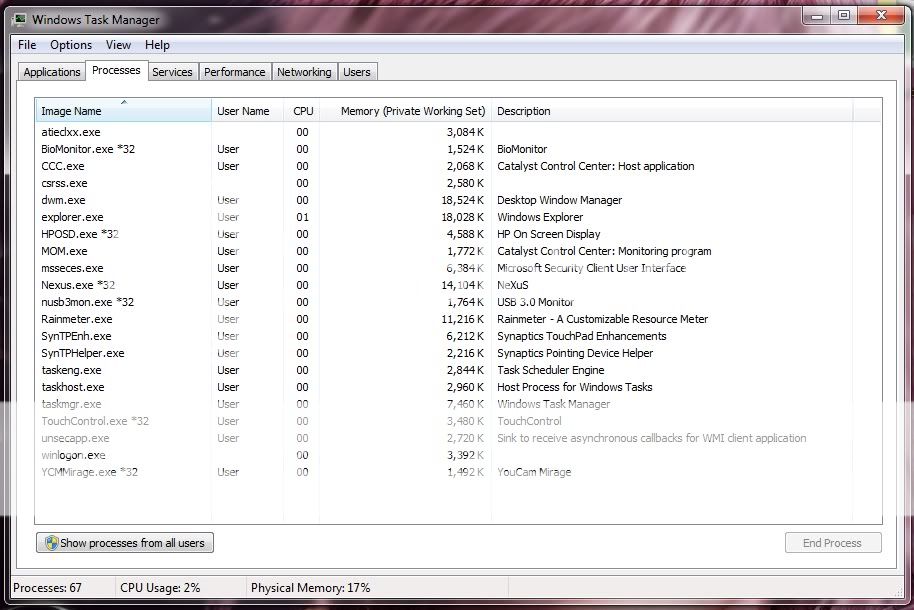This screenshot has height=610, width=914.
Task: Sort by Memory (Private Working Set) column
Action: (x=412, y=111)
